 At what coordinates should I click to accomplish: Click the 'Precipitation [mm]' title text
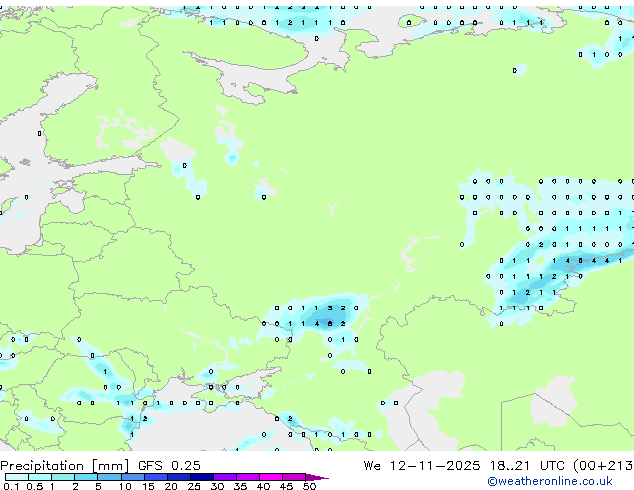[65, 466]
